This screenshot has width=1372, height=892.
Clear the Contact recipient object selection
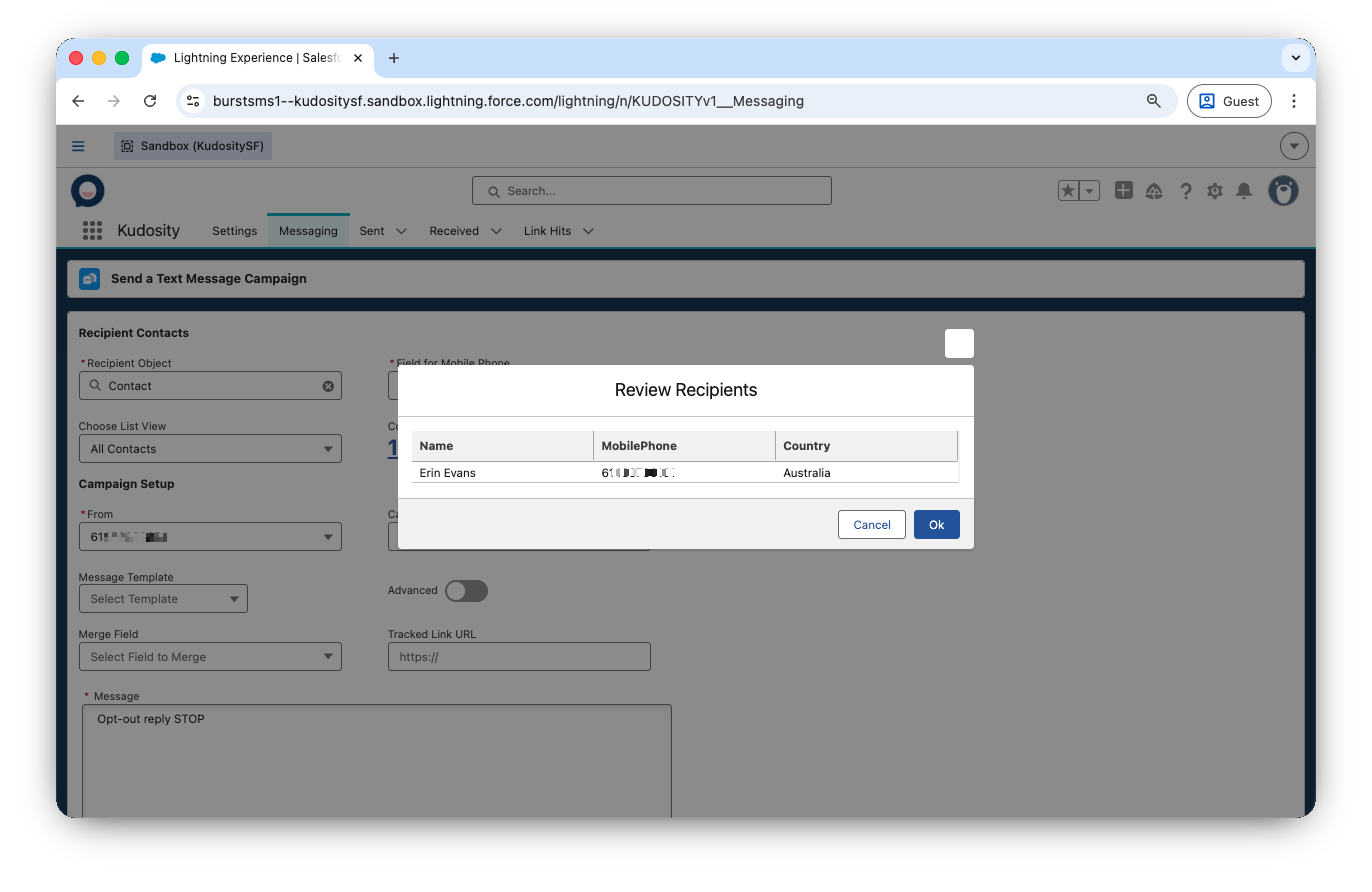[328, 386]
